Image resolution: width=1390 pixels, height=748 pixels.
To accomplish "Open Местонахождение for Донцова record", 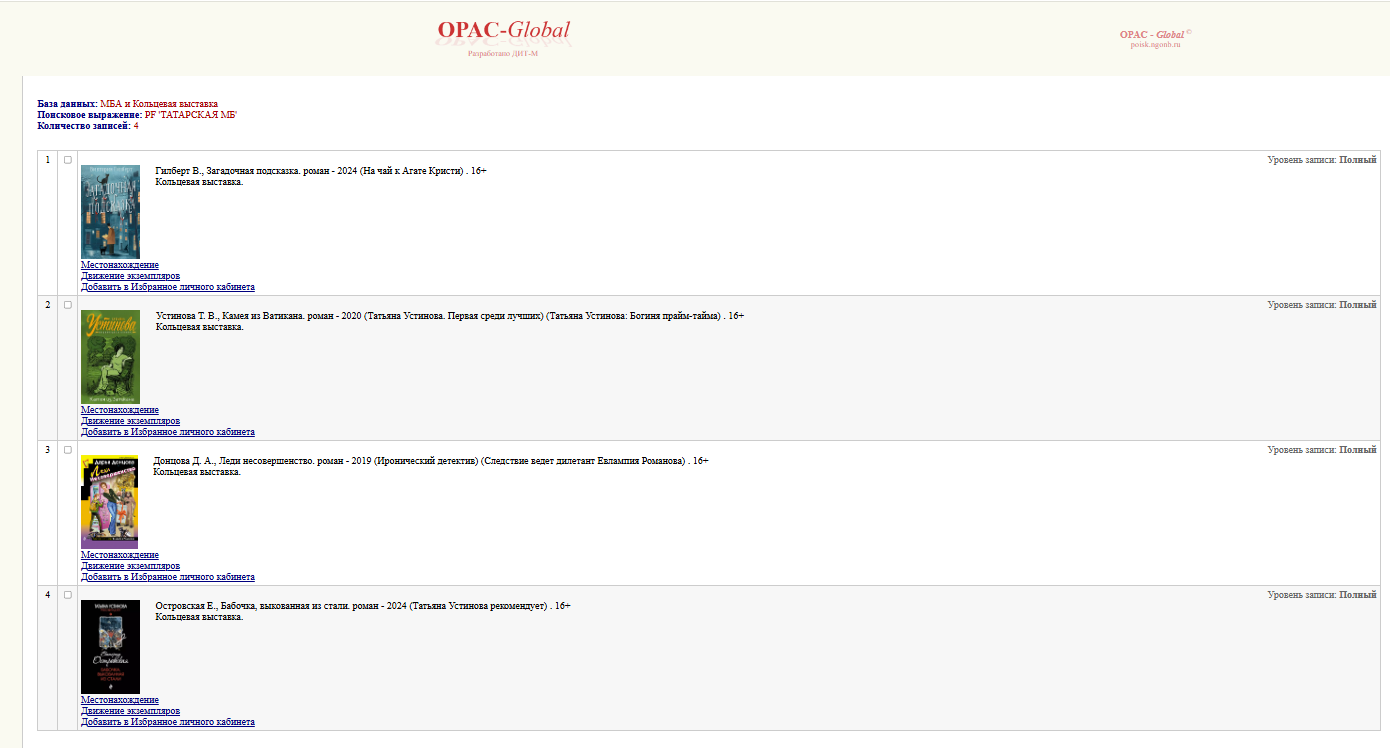I will pyautogui.click(x=119, y=555).
